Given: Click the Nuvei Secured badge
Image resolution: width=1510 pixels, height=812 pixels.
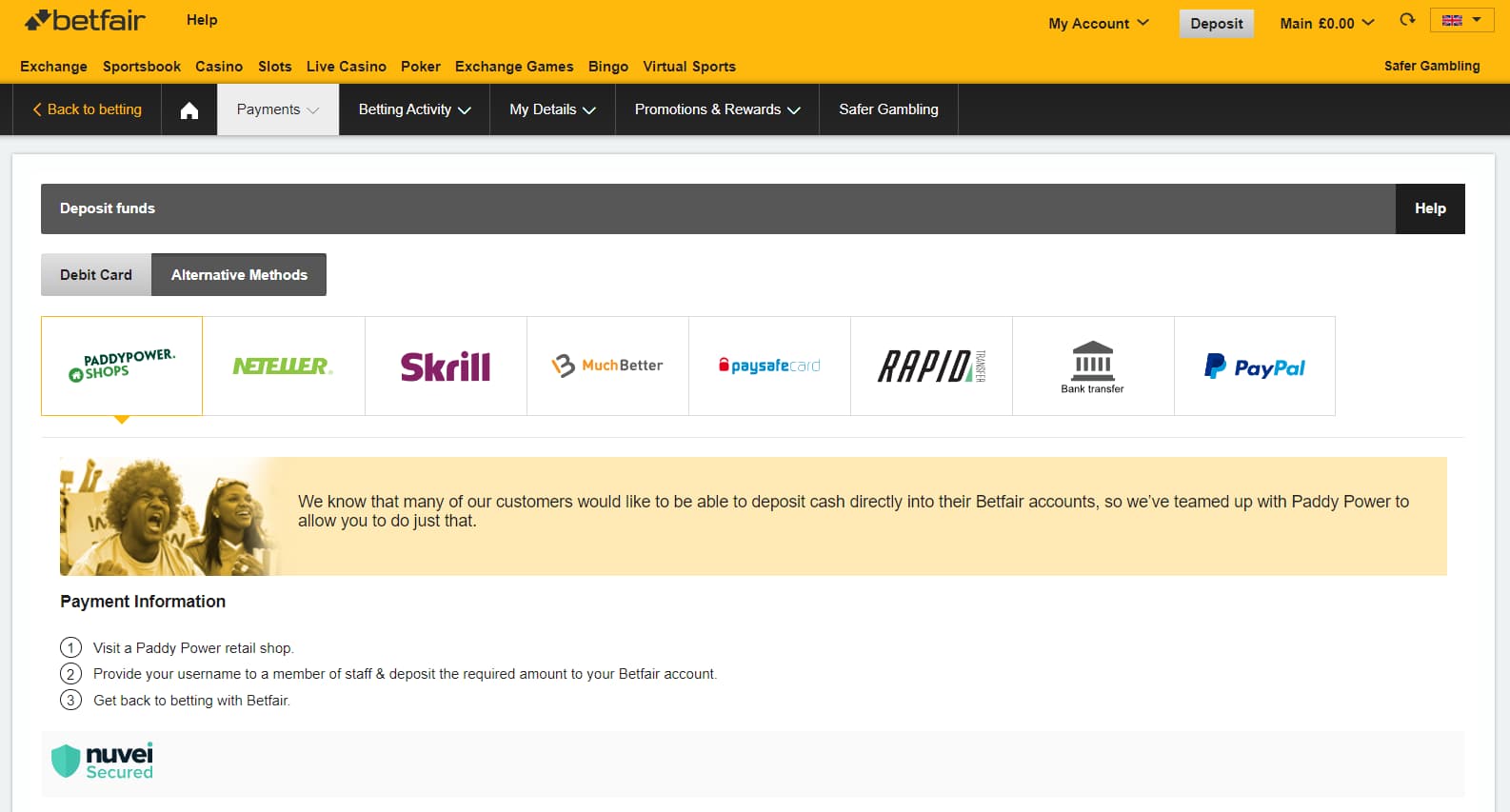Looking at the screenshot, I should coord(102,762).
